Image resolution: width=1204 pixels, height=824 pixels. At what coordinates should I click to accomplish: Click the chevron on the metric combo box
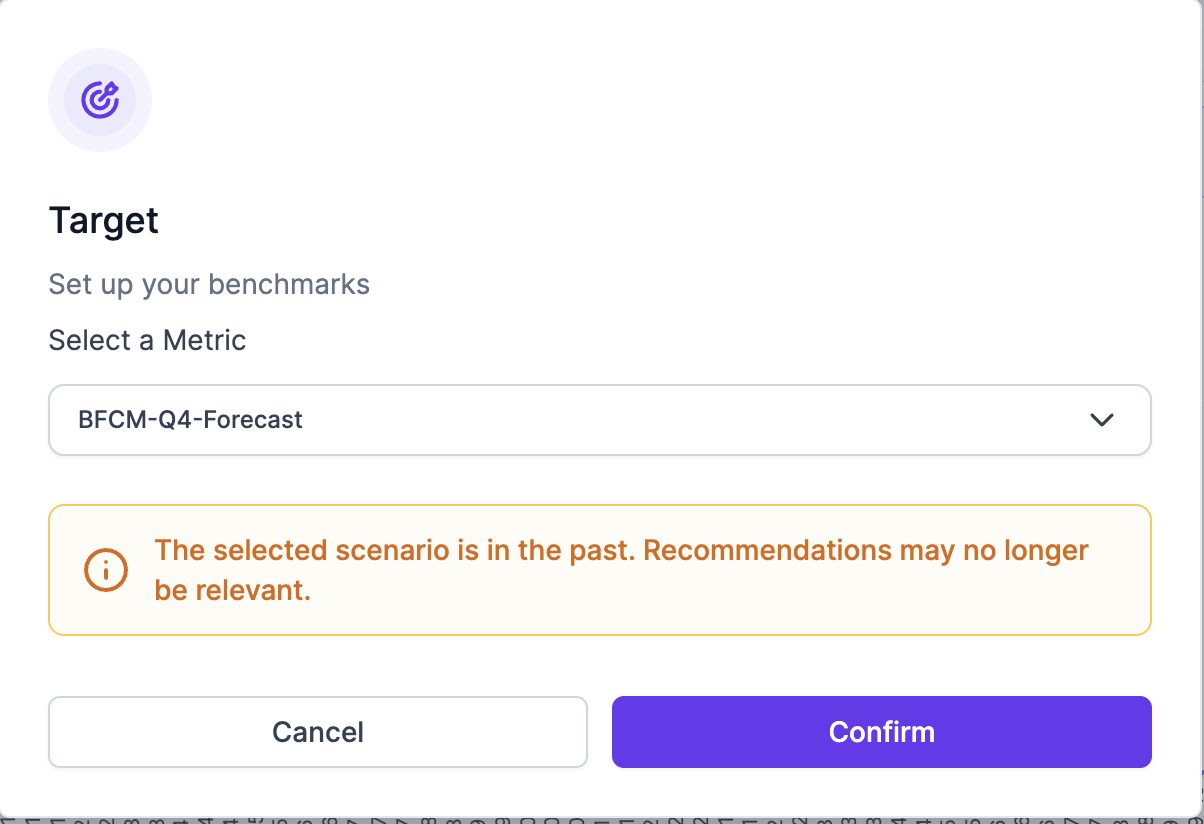pos(1102,420)
